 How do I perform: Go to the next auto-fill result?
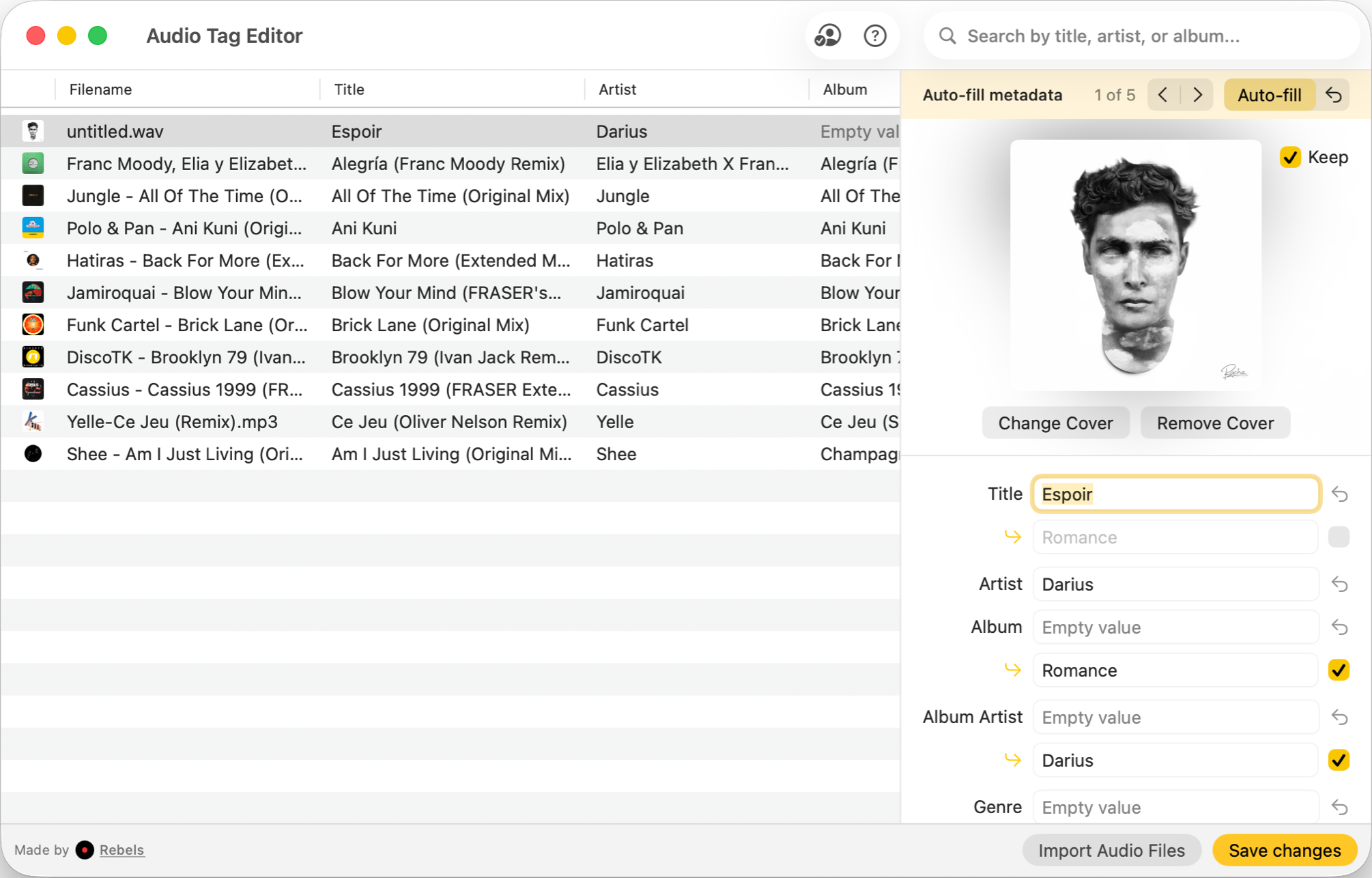1197,95
